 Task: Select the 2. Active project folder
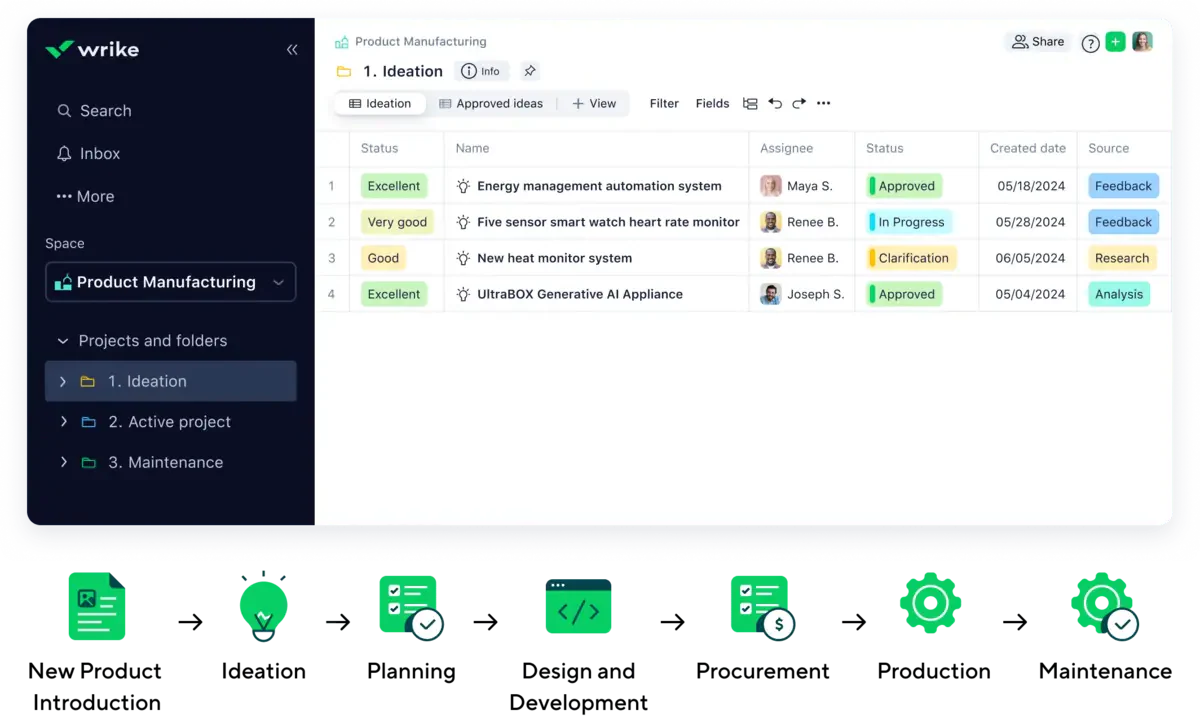pos(170,422)
